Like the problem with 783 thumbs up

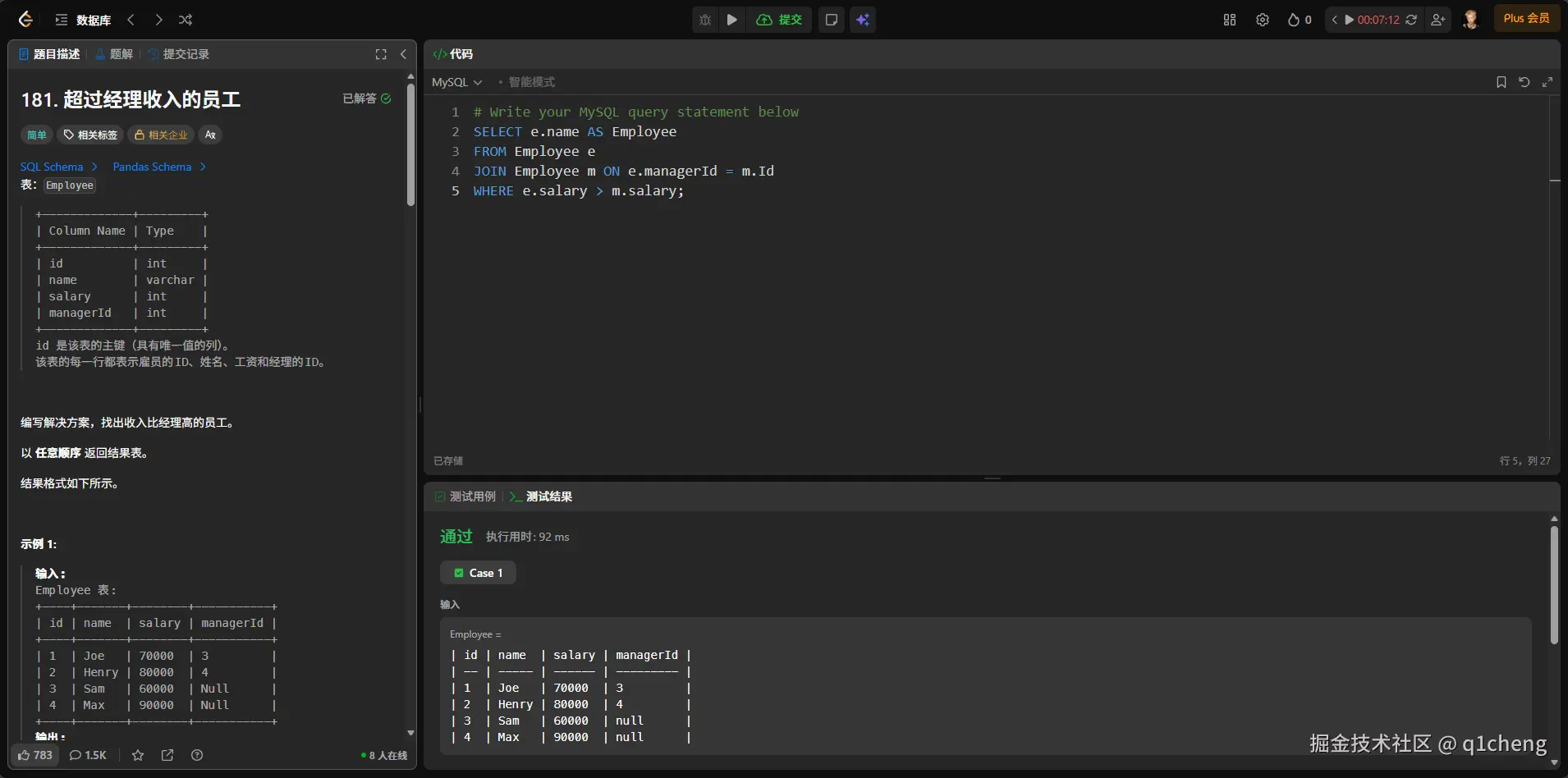pyautogui.click(x=34, y=755)
